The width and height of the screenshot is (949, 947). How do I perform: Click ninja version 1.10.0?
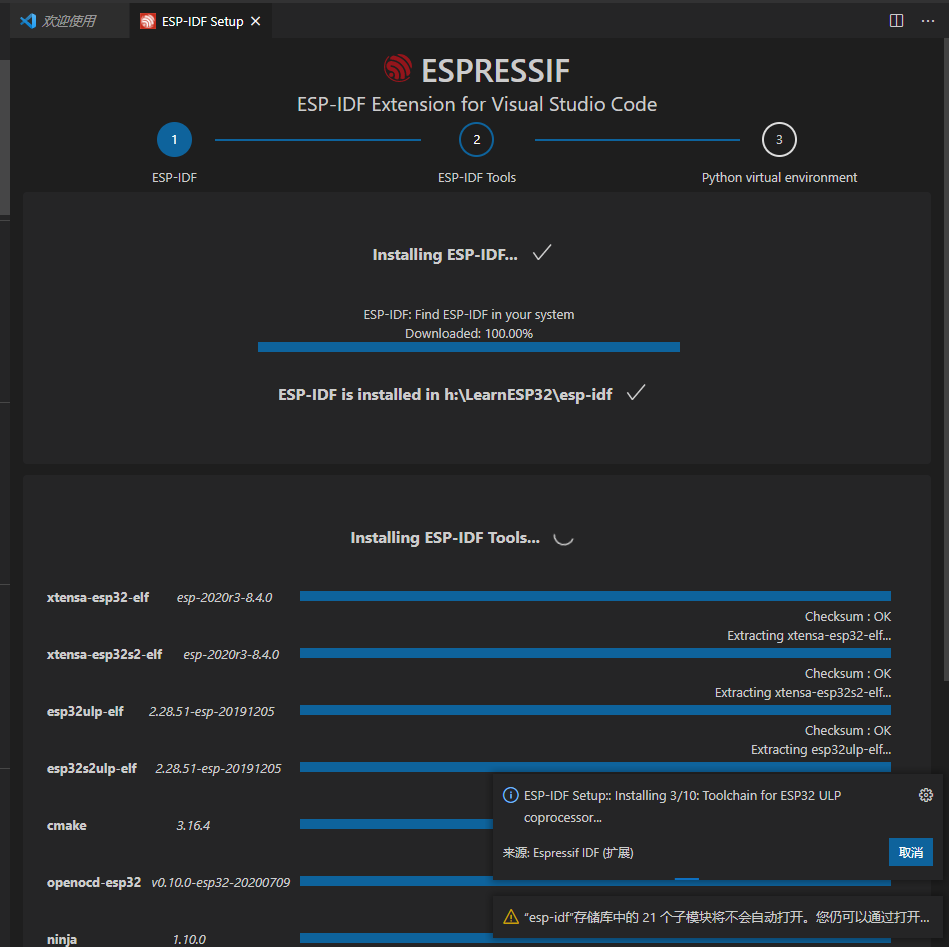(189, 939)
